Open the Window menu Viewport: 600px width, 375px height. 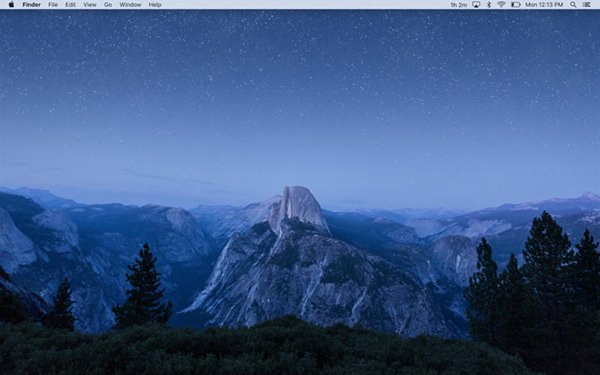(130, 5)
